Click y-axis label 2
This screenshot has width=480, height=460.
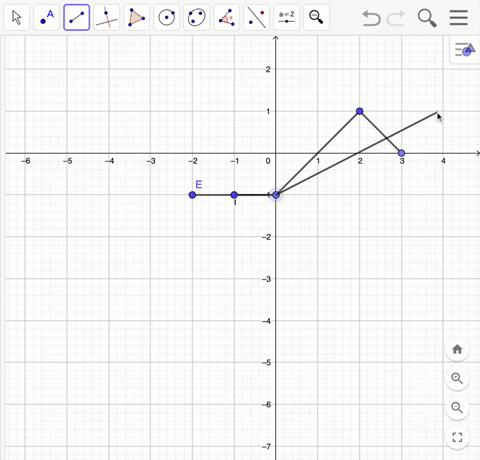(268, 69)
